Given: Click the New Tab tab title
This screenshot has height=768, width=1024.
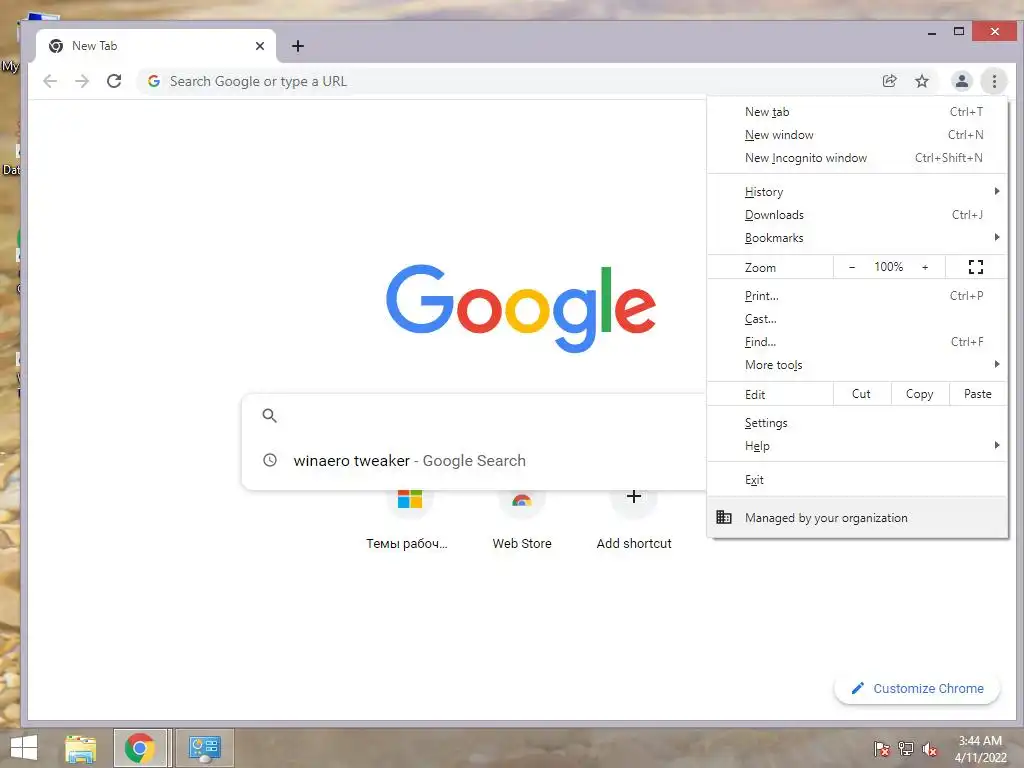Looking at the screenshot, I should coord(95,46).
